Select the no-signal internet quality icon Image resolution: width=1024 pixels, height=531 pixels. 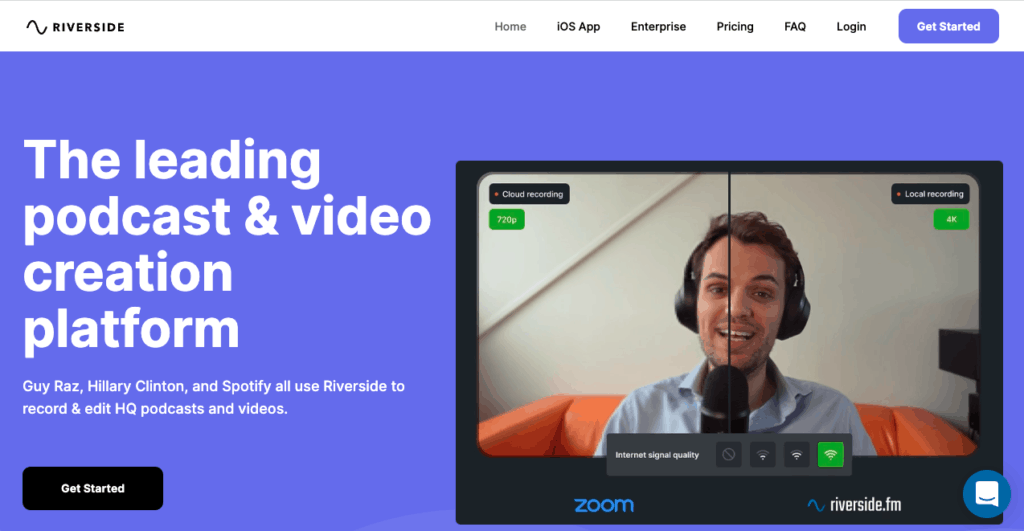click(x=729, y=455)
